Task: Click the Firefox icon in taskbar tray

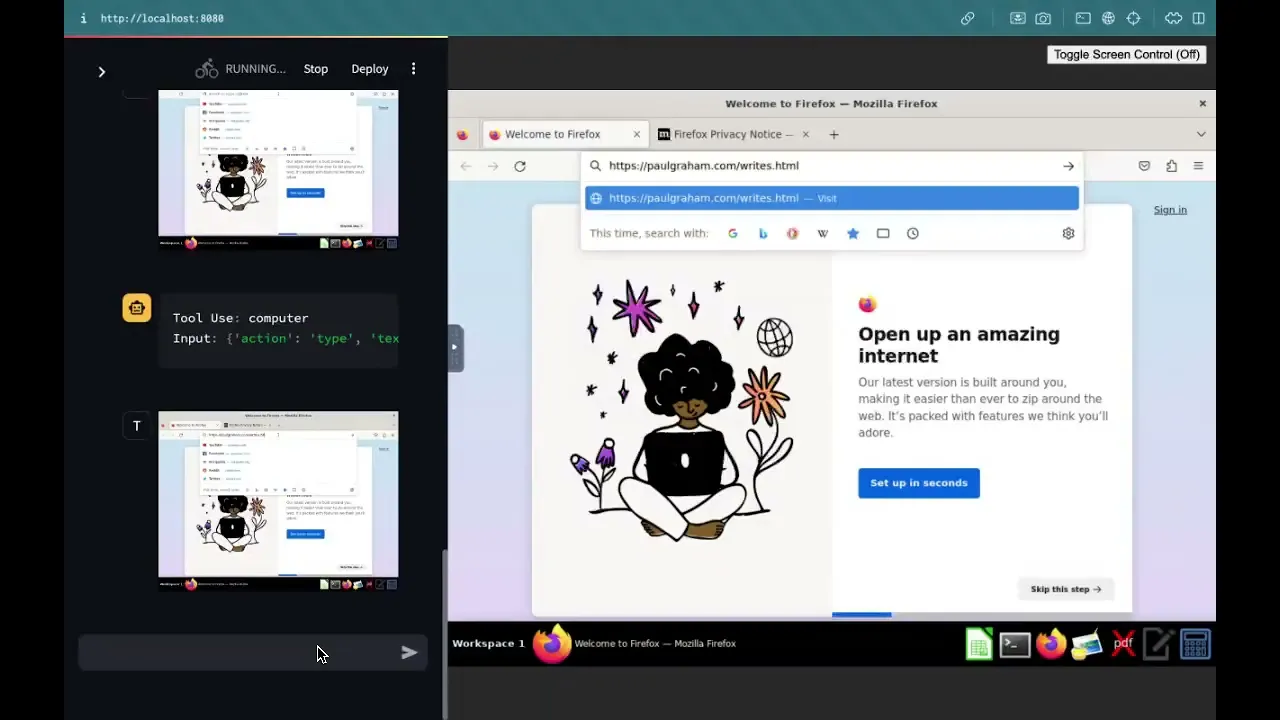Action: [x=1051, y=644]
